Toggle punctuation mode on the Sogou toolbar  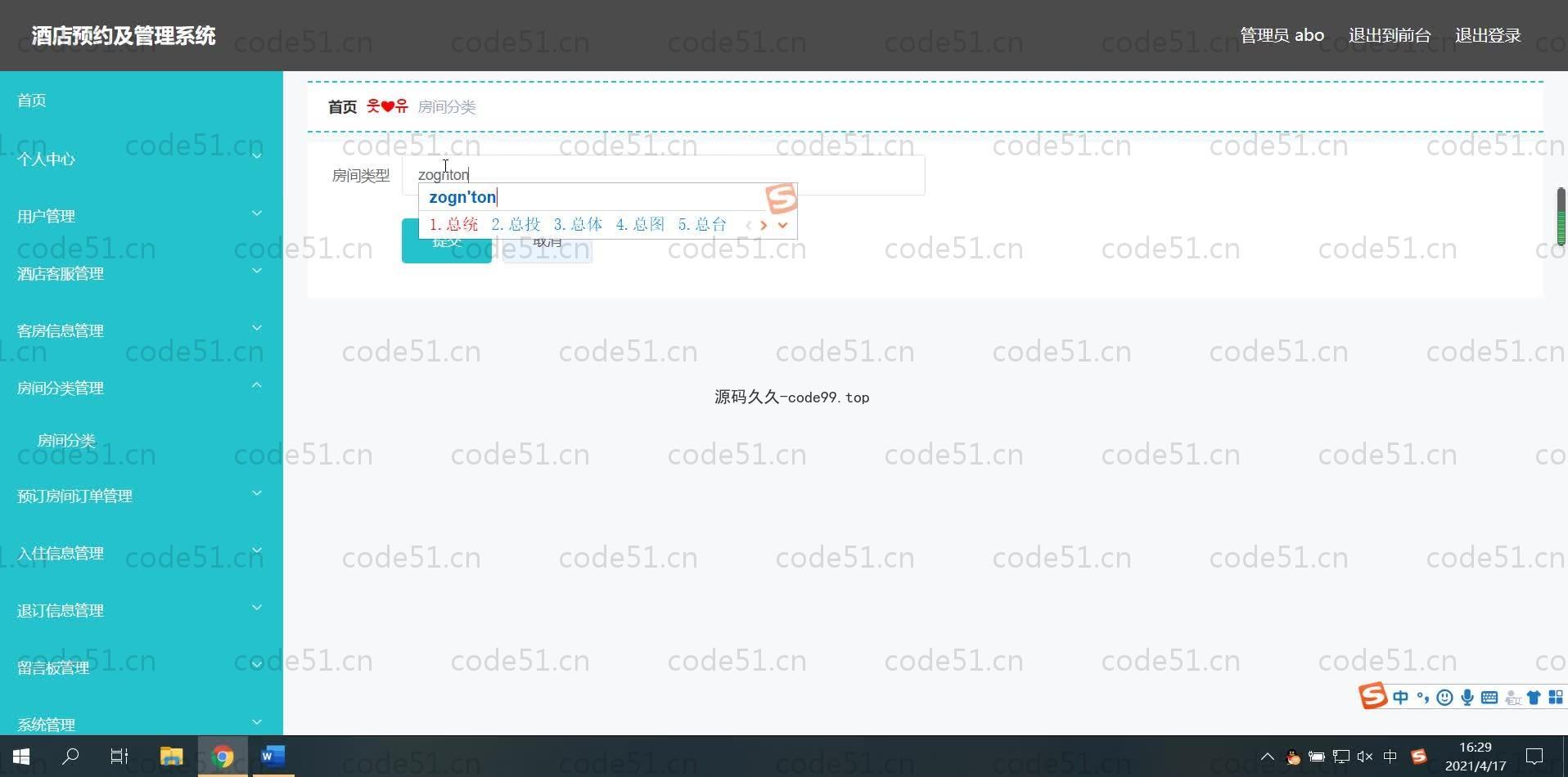pos(1423,698)
